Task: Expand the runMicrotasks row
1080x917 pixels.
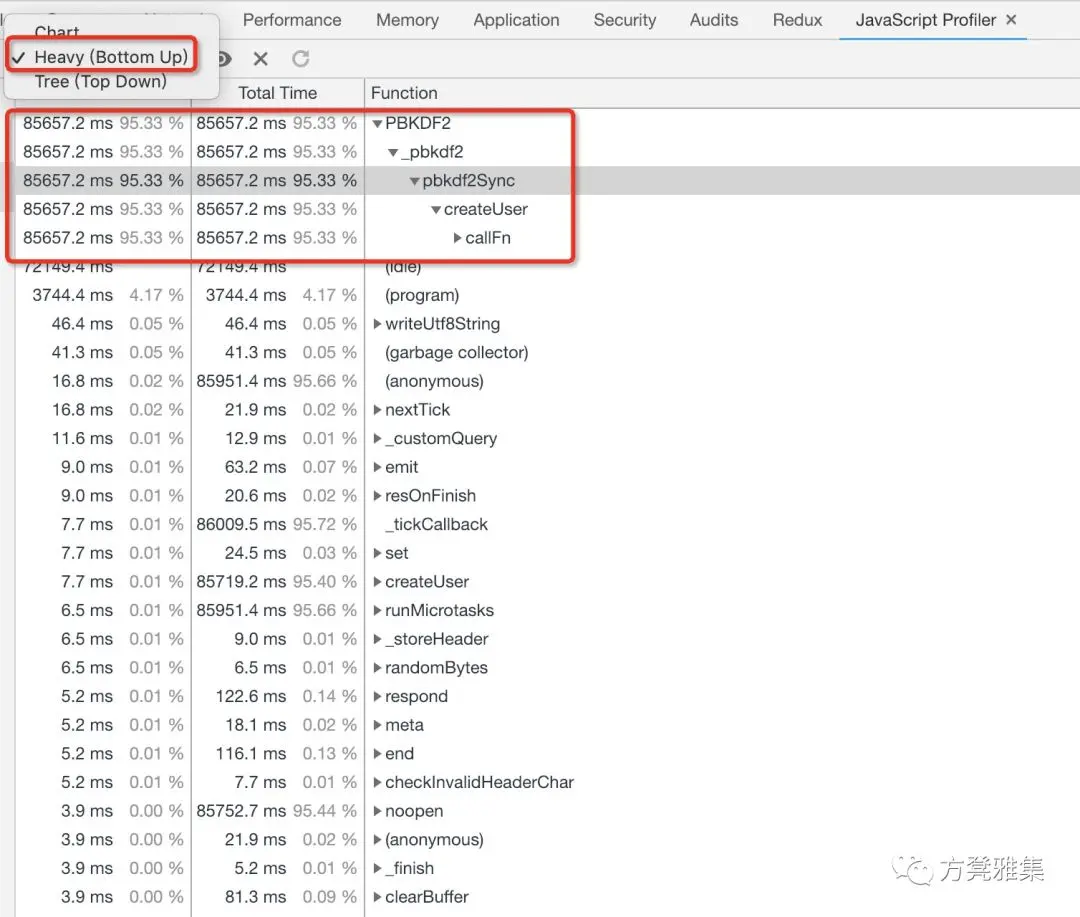Action: click(x=377, y=610)
